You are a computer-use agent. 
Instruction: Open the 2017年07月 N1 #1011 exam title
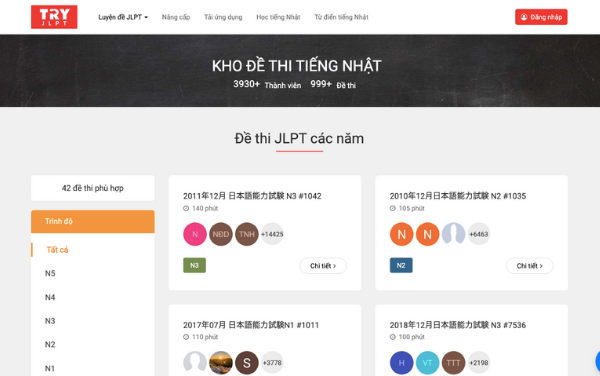pos(251,325)
